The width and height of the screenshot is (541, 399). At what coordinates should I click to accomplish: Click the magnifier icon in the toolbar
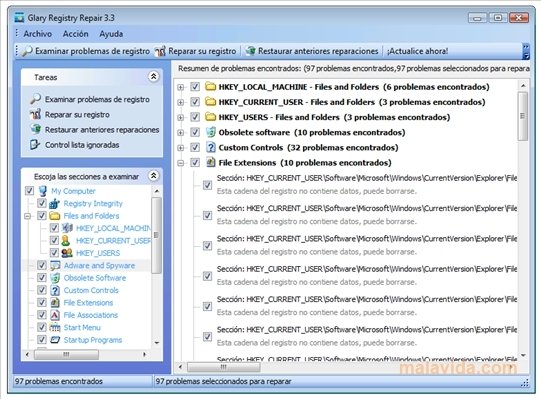[x=27, y=51]
